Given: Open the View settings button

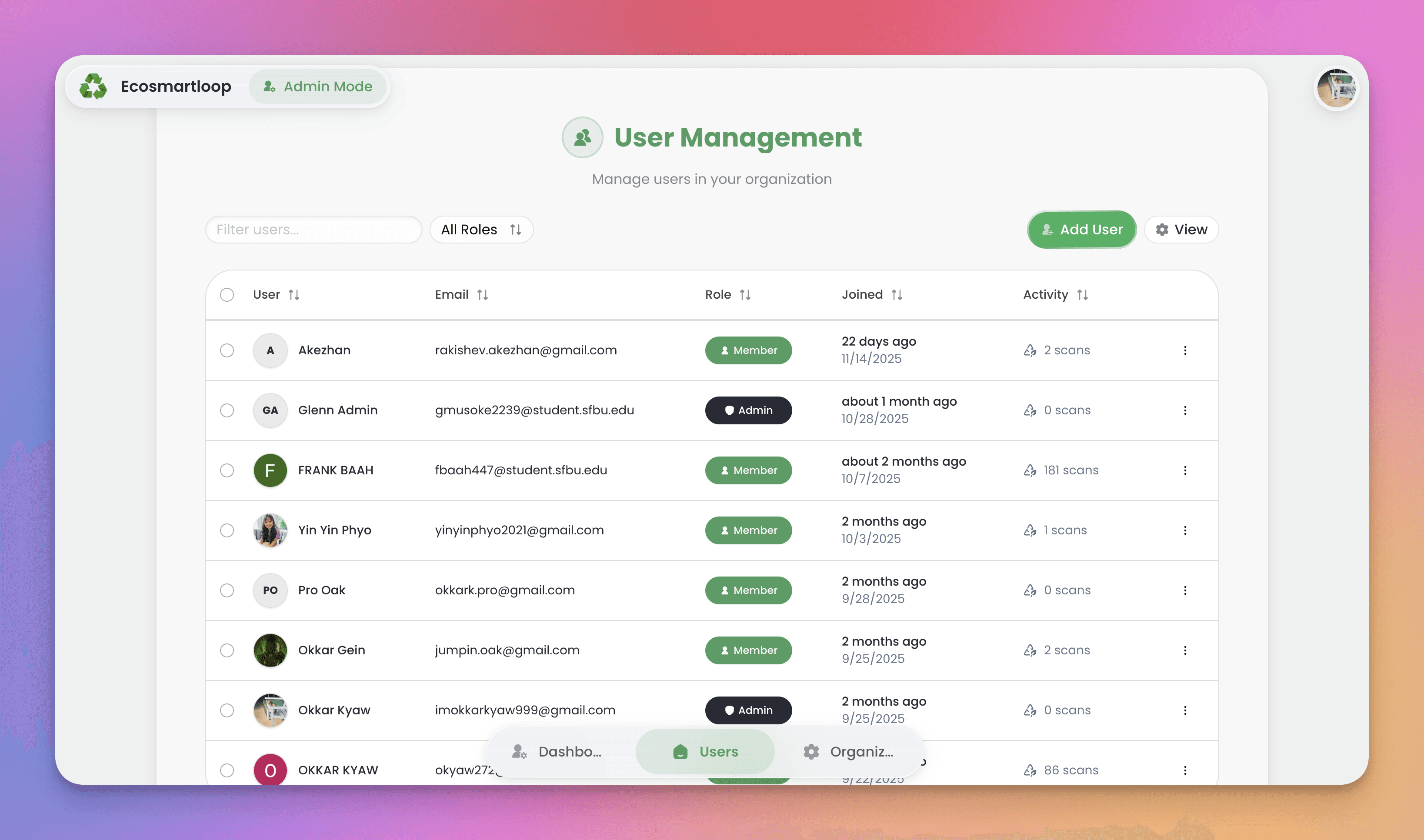Looking at the screenshot, I should pos(1181,230).
